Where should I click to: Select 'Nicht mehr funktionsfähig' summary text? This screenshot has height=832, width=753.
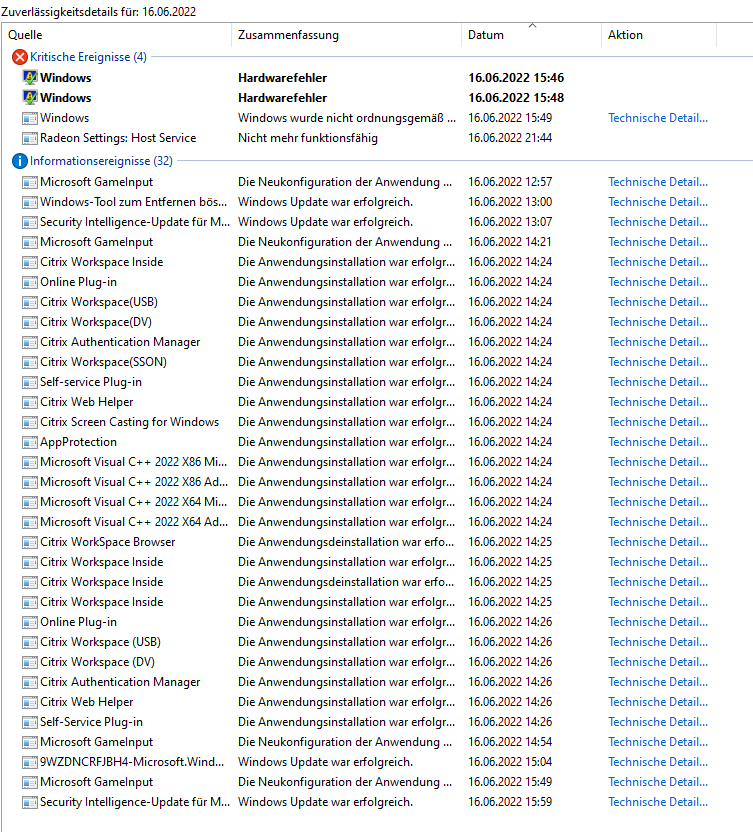point(308,138)
